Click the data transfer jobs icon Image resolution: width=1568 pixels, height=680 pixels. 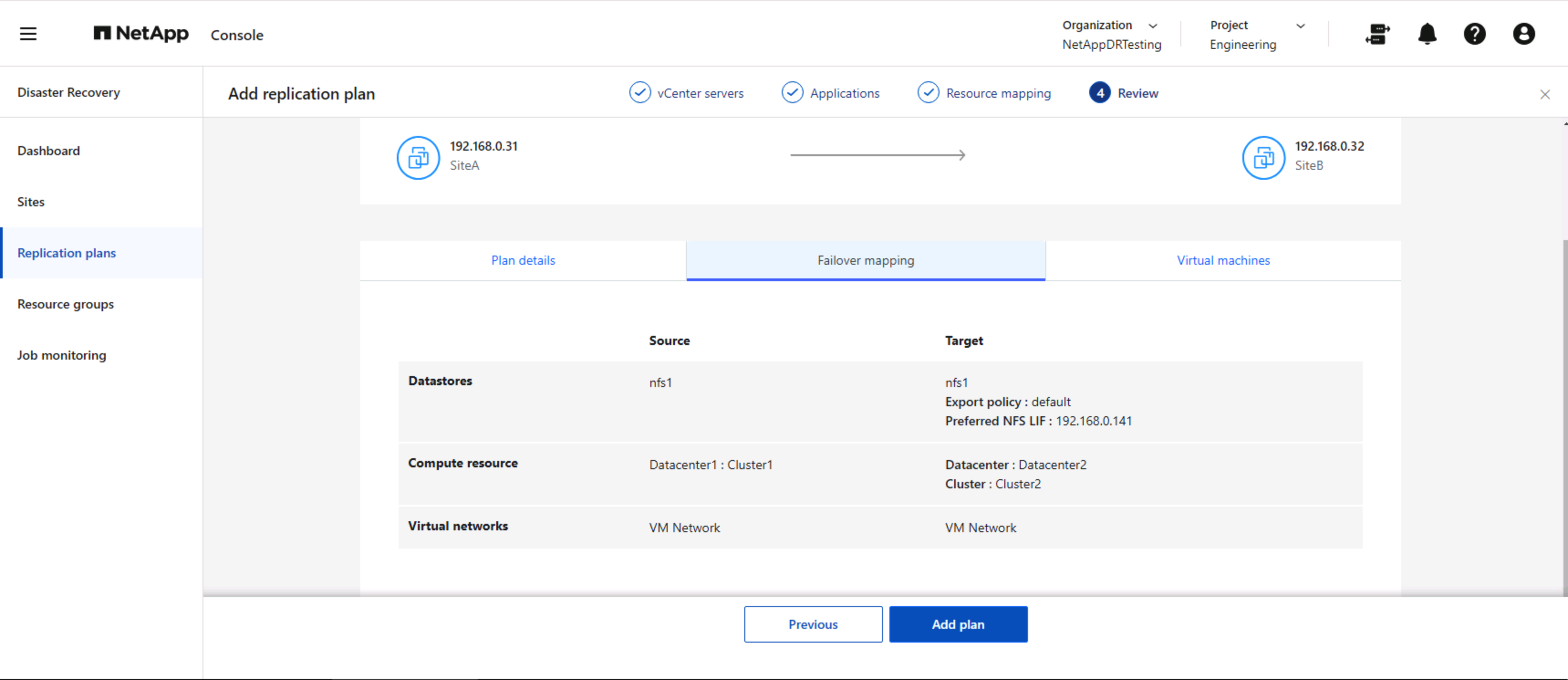1377,34
